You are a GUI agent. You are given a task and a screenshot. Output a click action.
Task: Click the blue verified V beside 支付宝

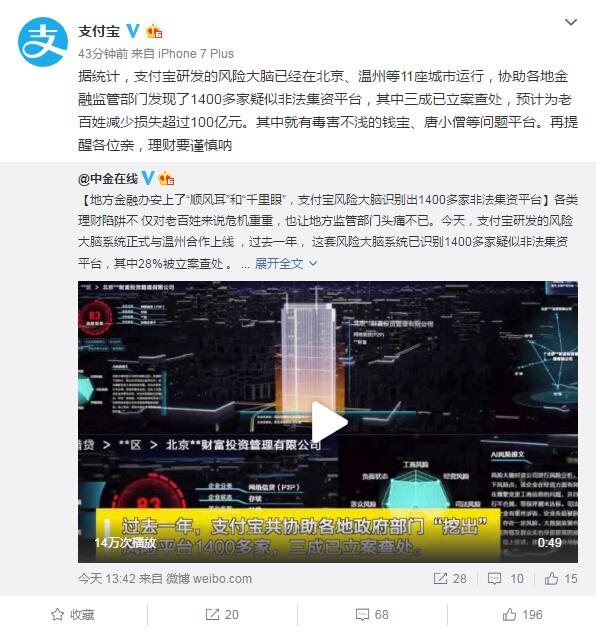click(x=133, y=31)
